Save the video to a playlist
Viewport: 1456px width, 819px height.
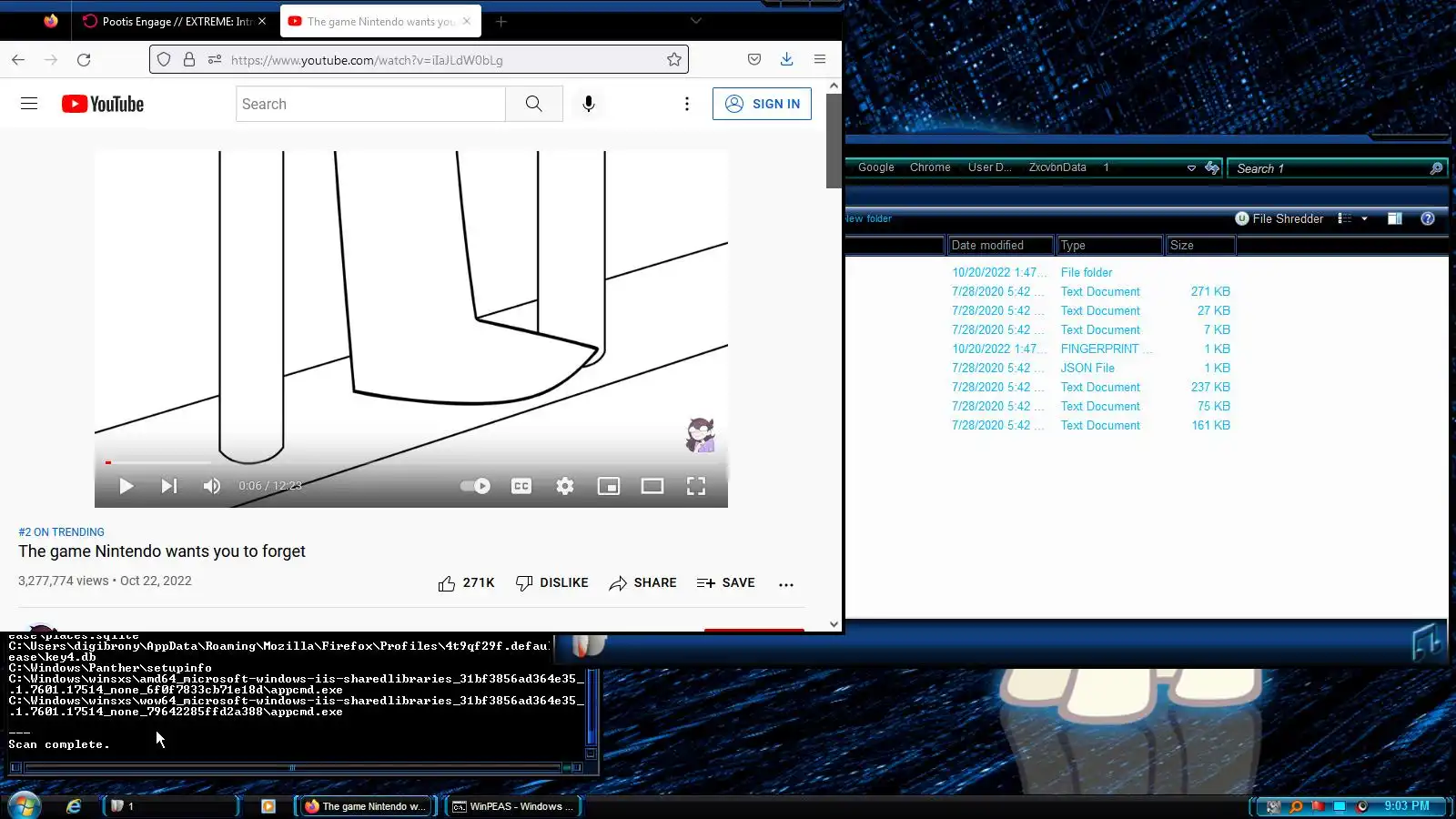[x=726, y=583]
